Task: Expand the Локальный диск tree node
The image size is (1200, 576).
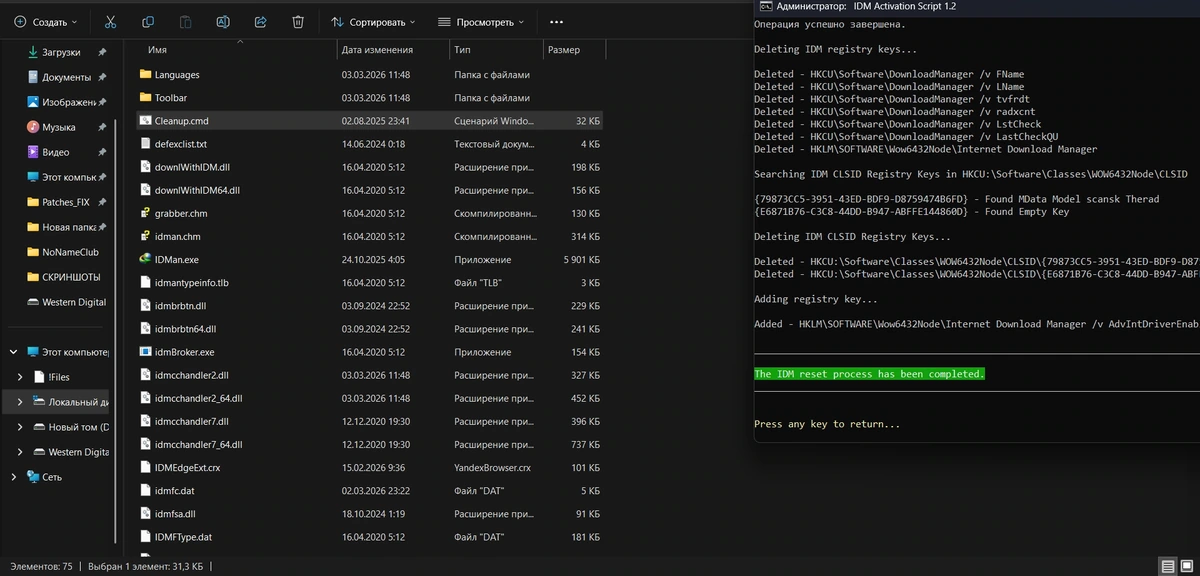Action: coord(21,402)
